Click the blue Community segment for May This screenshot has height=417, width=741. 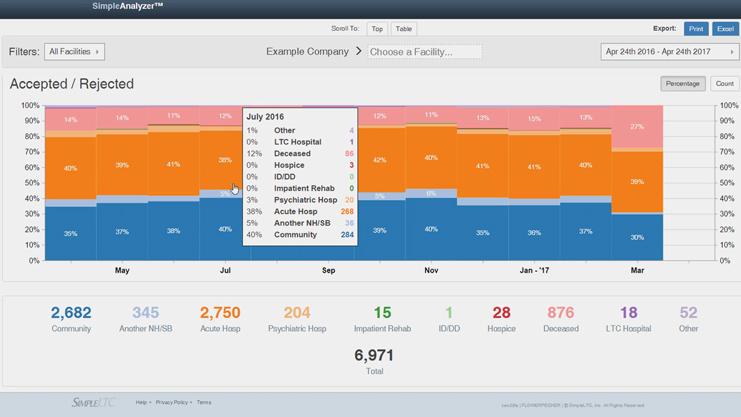[122, 232]
